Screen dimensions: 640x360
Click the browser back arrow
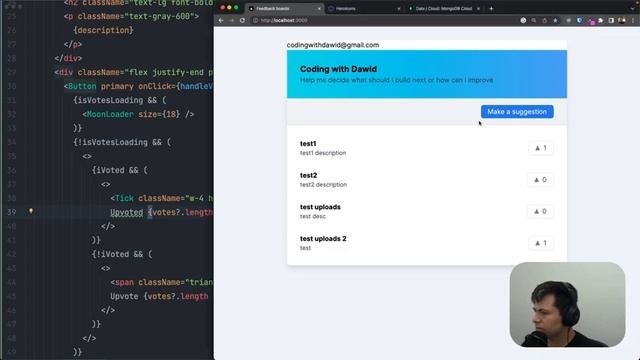[x=221, y=20]
